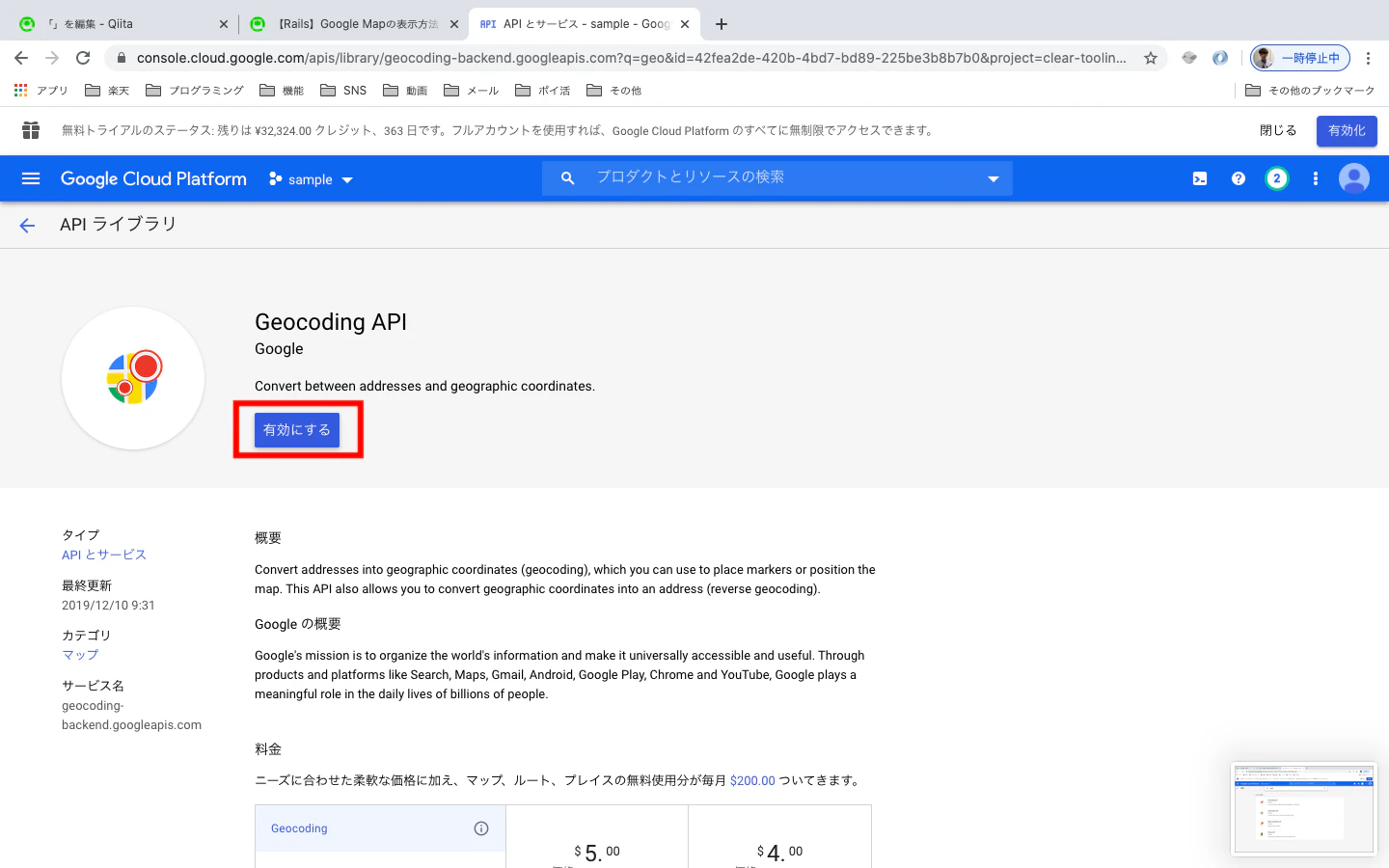Viewport: 1389px width, 868px height.
Task: Open the 動画 bookmark folder
Action: click(405, 91)
